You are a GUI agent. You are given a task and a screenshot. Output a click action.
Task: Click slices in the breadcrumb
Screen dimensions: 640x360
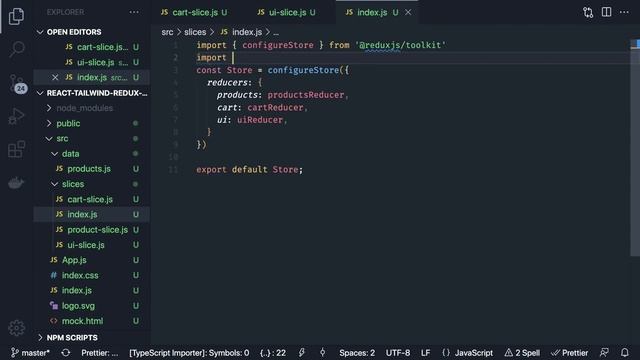[195, 32]
